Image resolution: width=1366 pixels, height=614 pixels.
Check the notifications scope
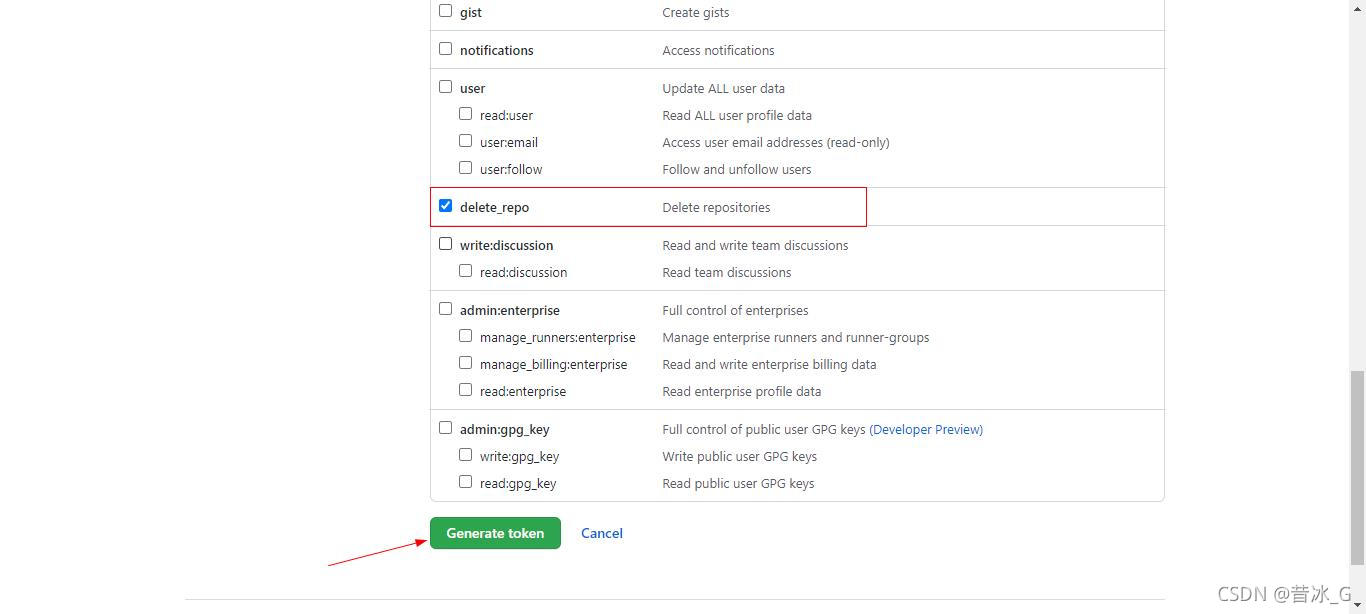tap(446, 48)
